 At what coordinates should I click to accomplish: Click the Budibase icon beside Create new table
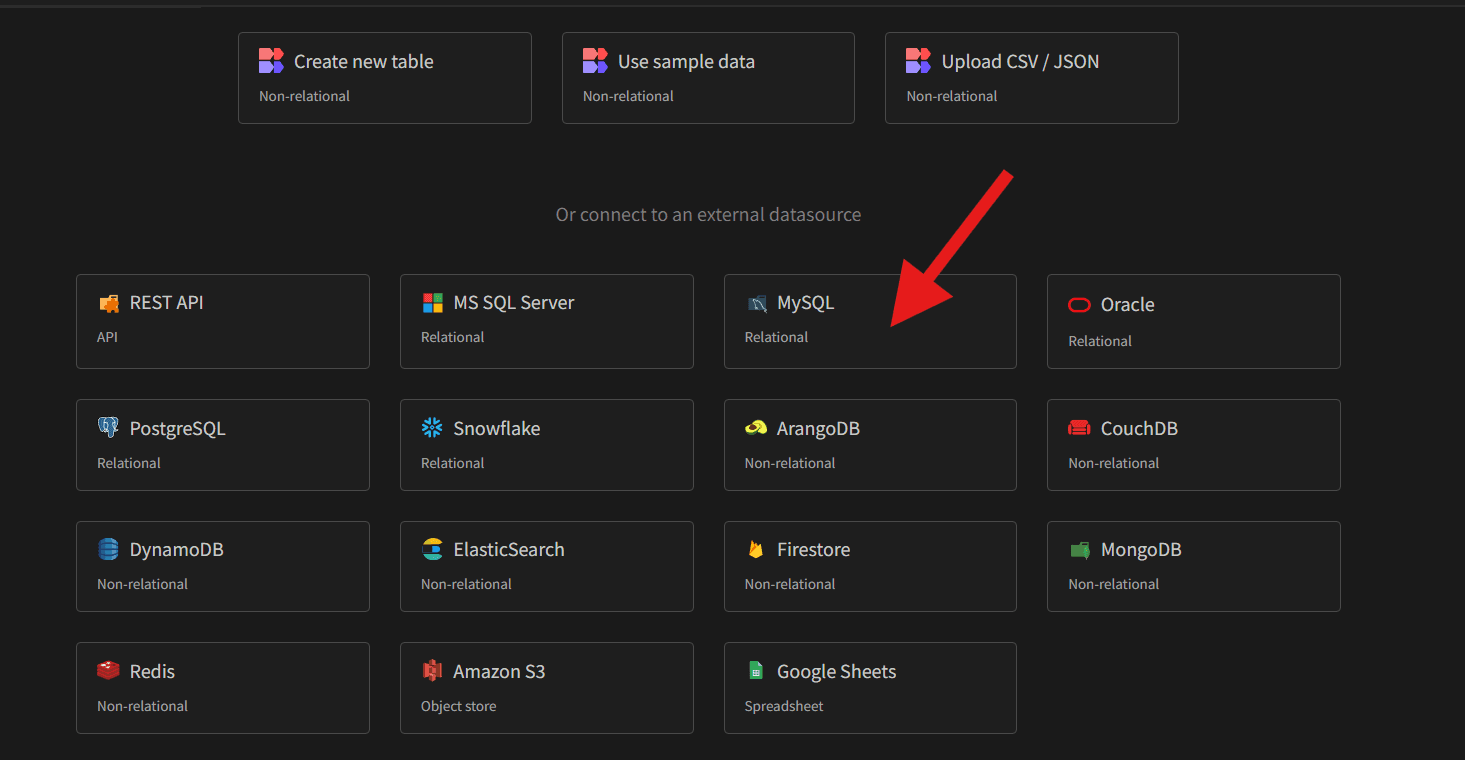coord(271,61)
